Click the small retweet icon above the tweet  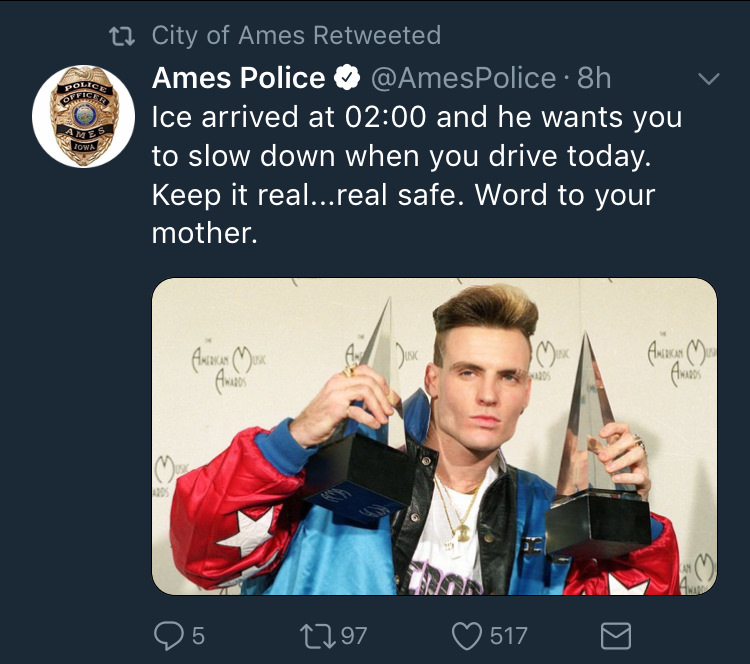pos(124,37)
